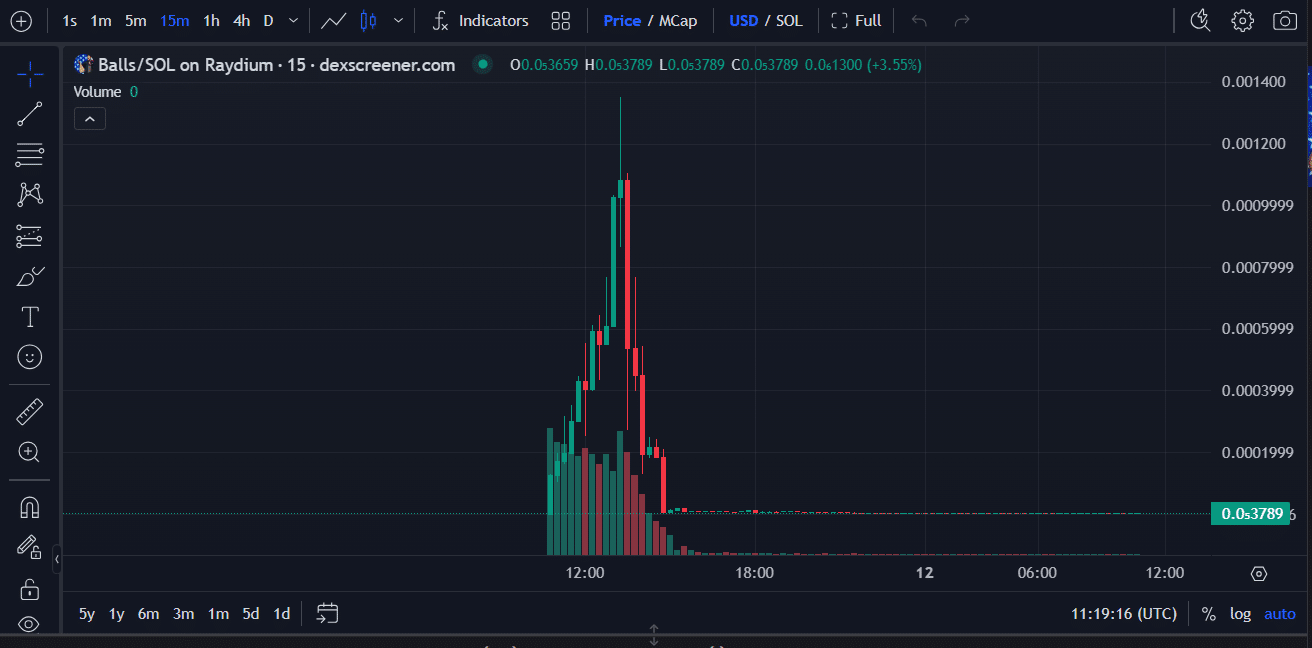Screen dimensions: 1312x648
Task: Open the Indicators dialog
Action: [x=481, y=20]
